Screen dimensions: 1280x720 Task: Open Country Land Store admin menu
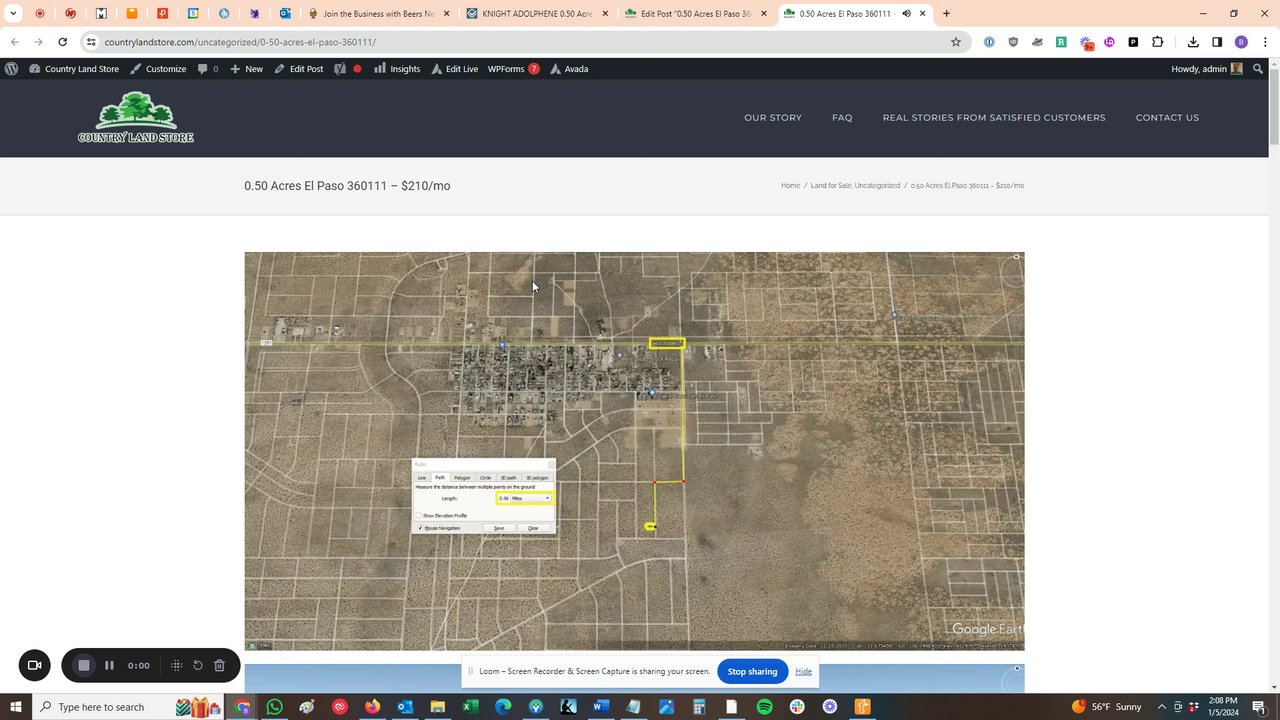tap(74, 69)
